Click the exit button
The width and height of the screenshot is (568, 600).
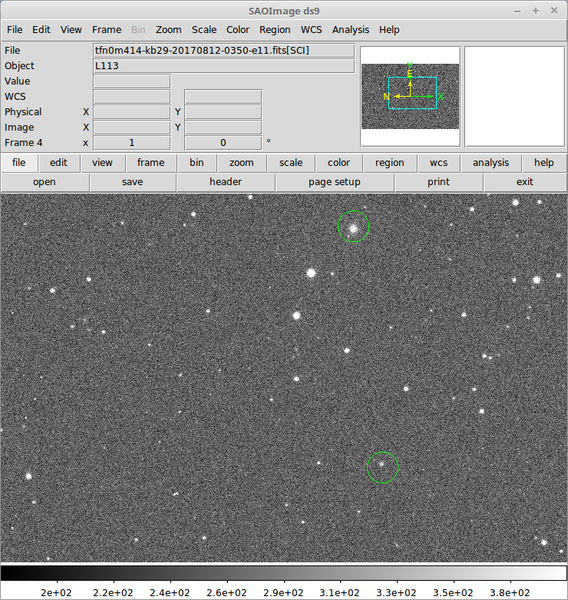[525, 182]
